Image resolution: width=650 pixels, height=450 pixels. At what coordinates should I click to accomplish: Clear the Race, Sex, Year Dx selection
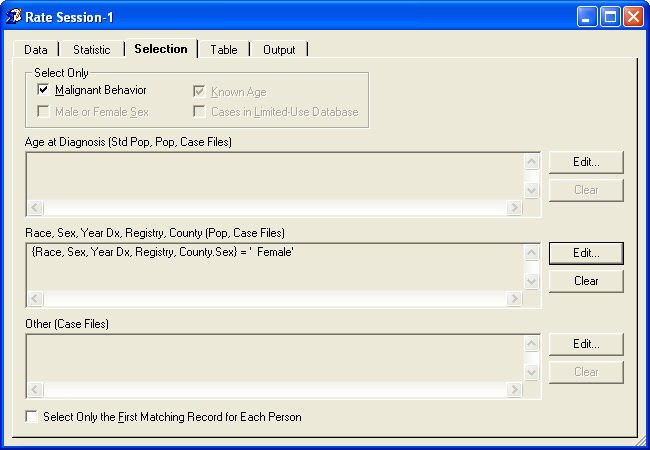(x=586, y=281)
